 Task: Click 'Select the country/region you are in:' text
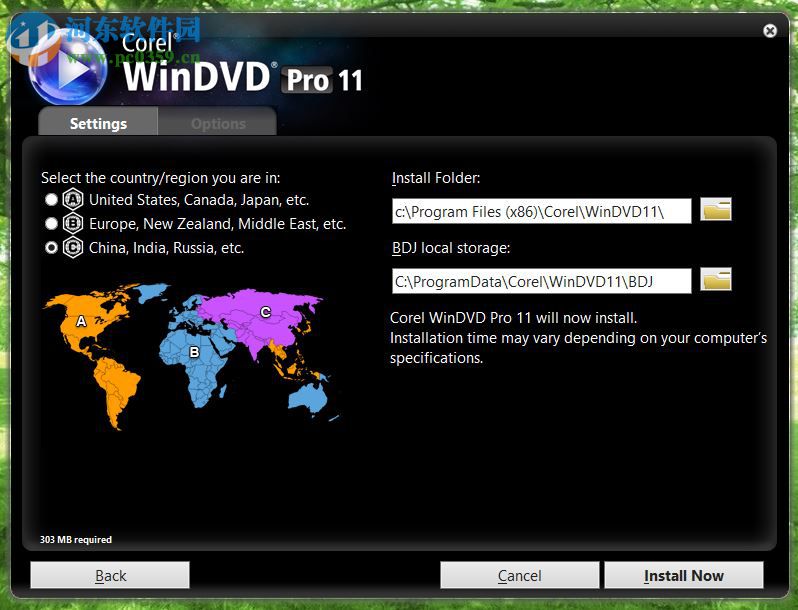[x=160, y=178]
